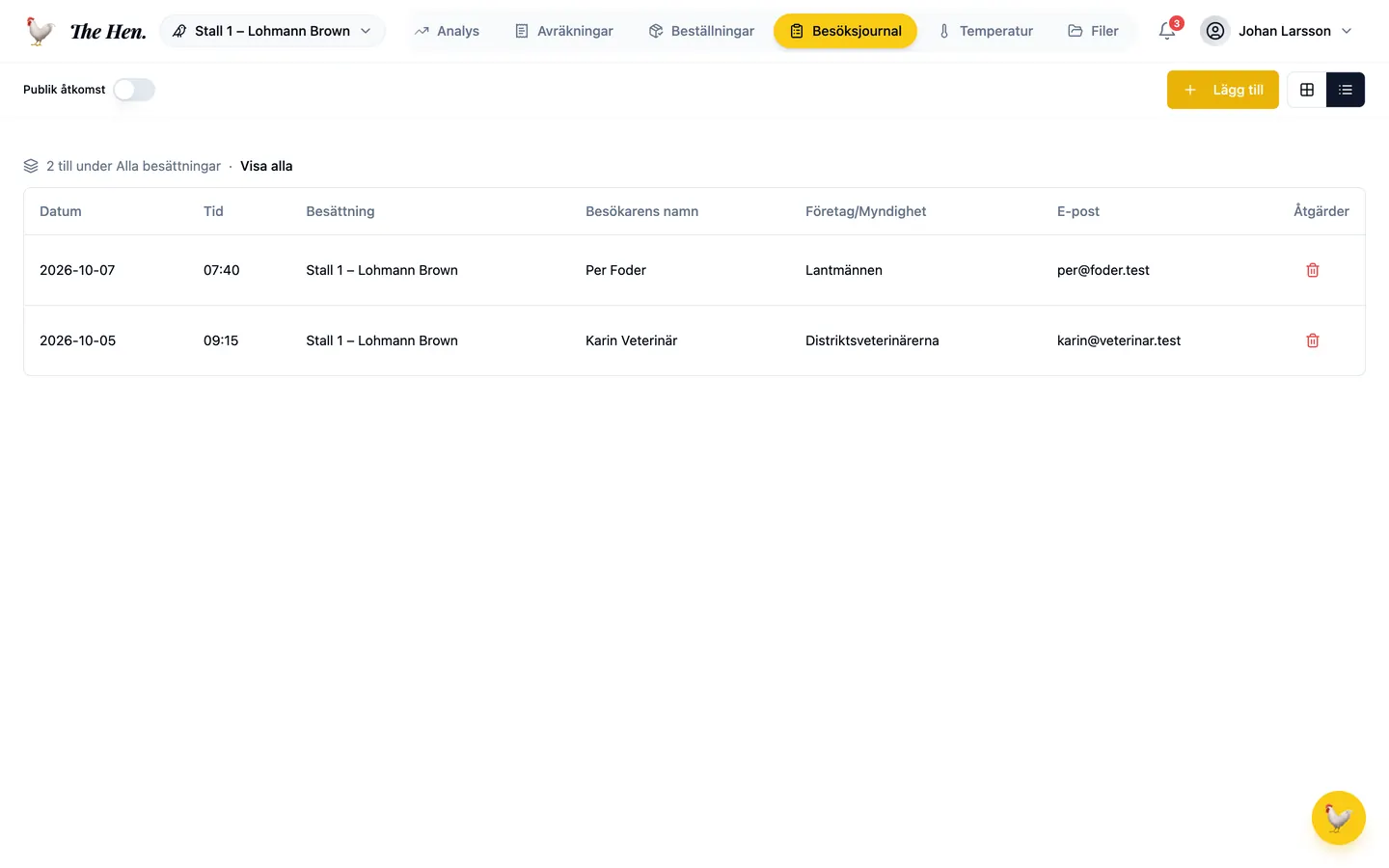Open notifications bell with 3 badge

(x=1167, y=31)
